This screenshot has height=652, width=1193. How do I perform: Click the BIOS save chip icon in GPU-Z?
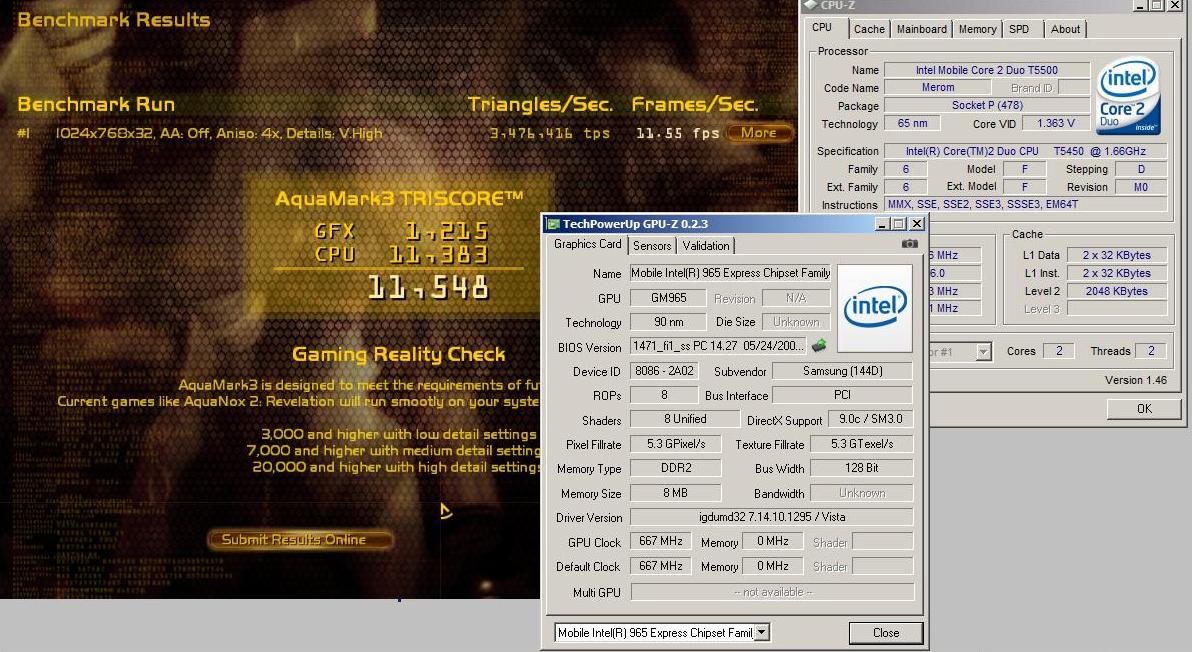tap(819, 346)
